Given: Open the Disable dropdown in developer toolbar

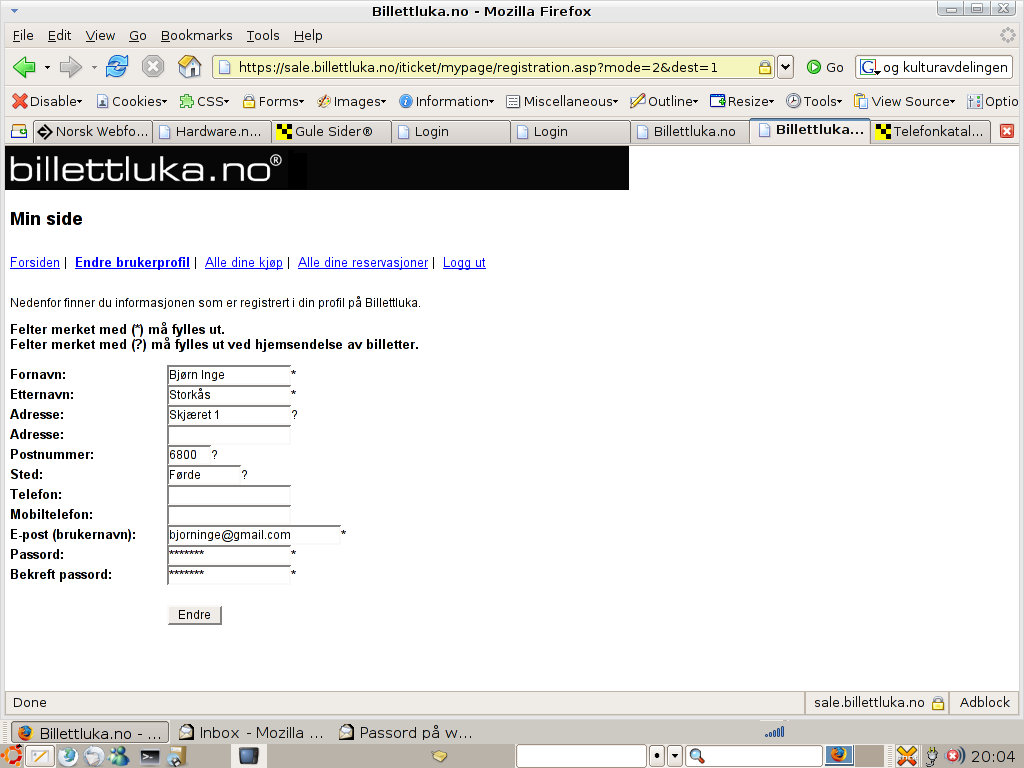Looking at the screenshot, I should coord(47,101).
